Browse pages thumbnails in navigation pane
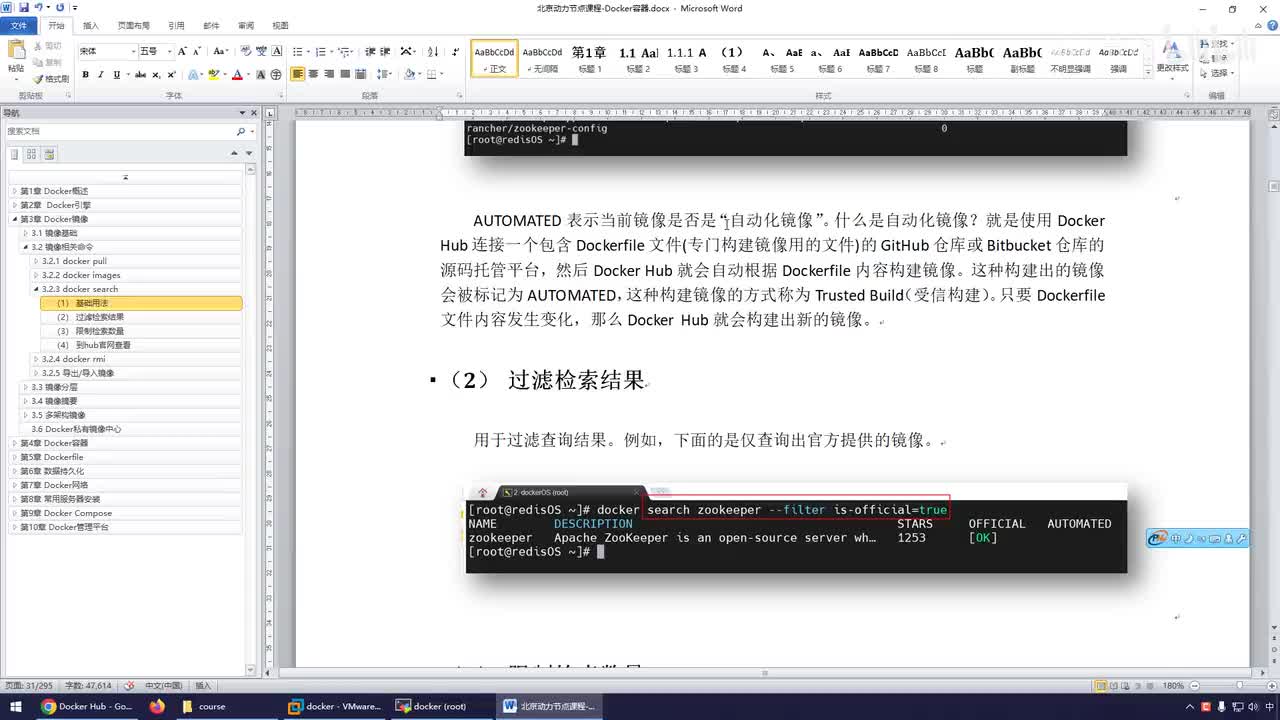This screenshot has width=1280, height=720. [x=32, y=154]
